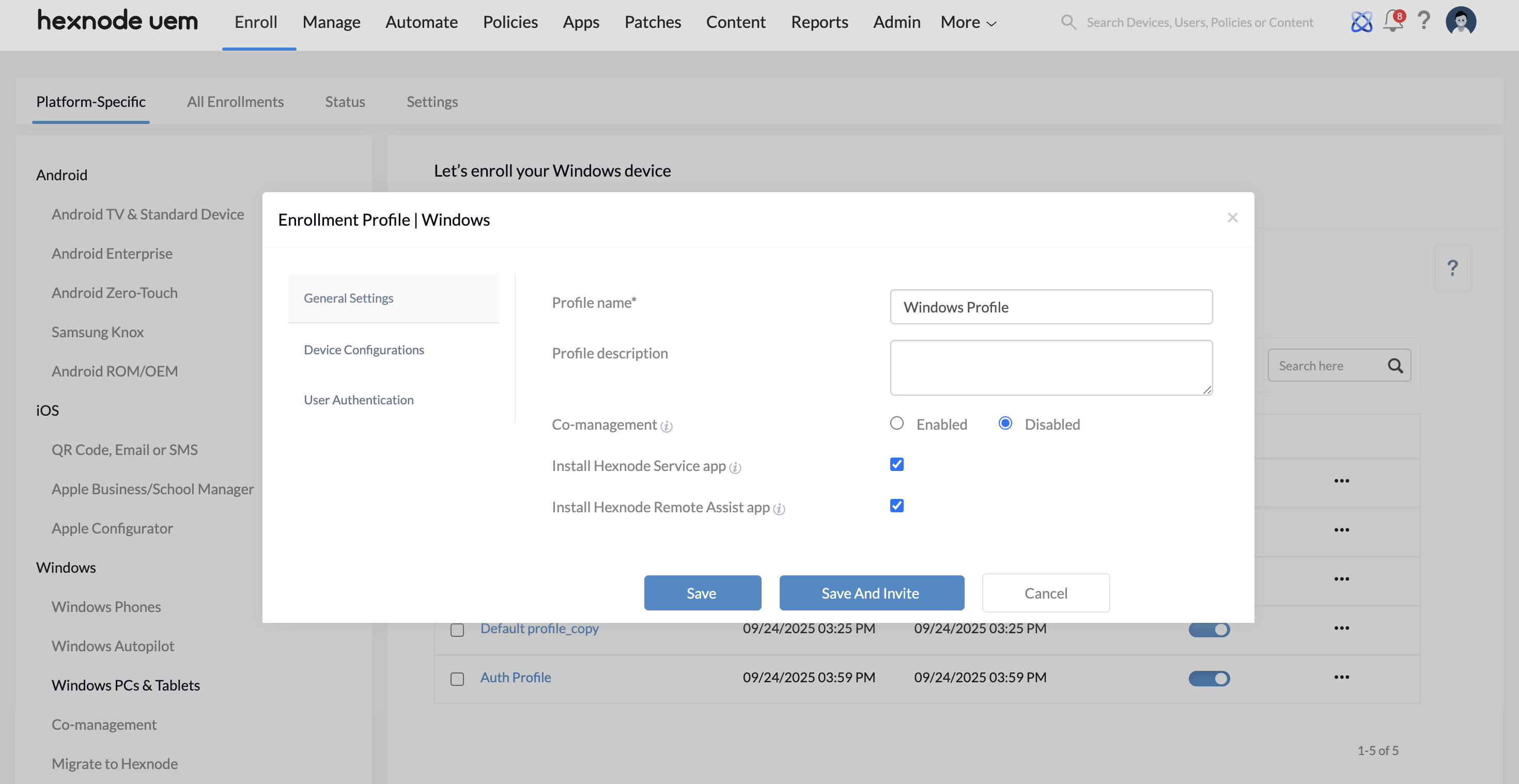Open the three-dots menu for Auth Profile row
This screenshot has width=1519, height=784.
click(x=1341, y=677)
